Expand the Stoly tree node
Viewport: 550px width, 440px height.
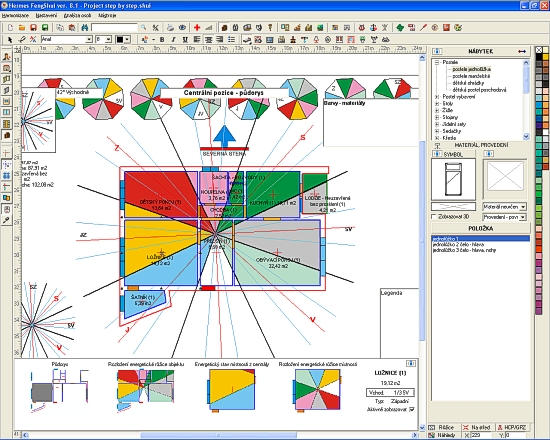point(437,104)
